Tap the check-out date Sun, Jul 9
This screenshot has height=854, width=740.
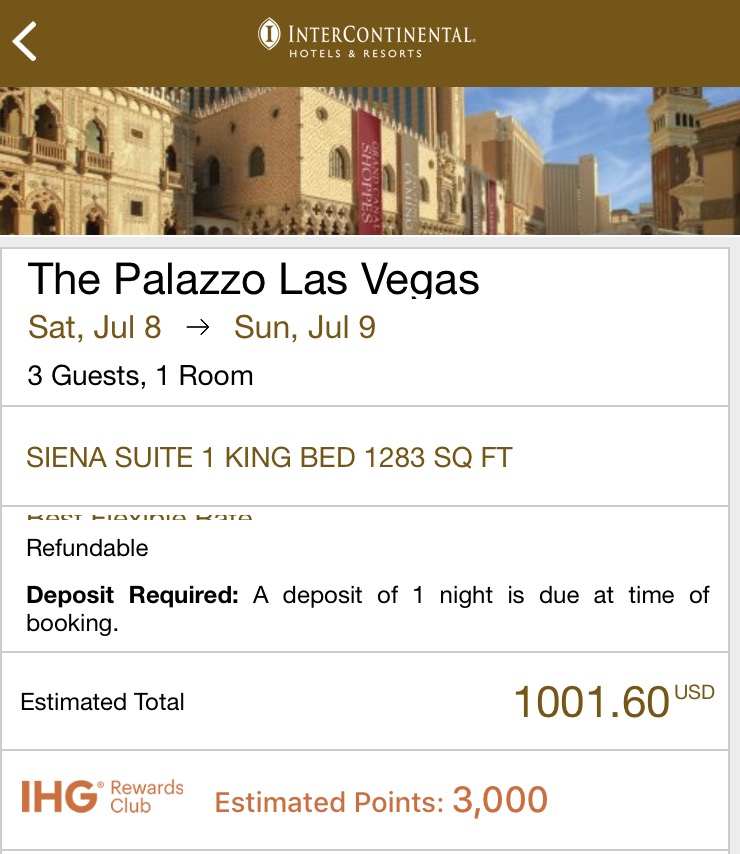305,328
